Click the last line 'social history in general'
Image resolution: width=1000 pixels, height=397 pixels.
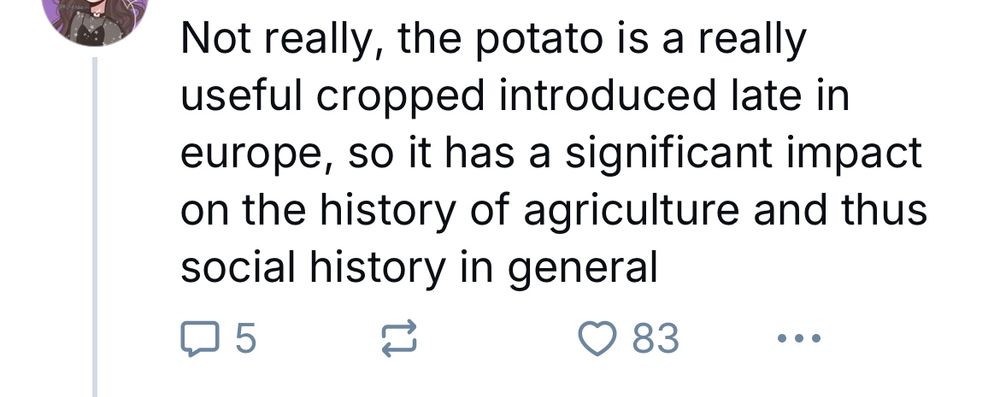pyautogui.click(x=418, y=269)
